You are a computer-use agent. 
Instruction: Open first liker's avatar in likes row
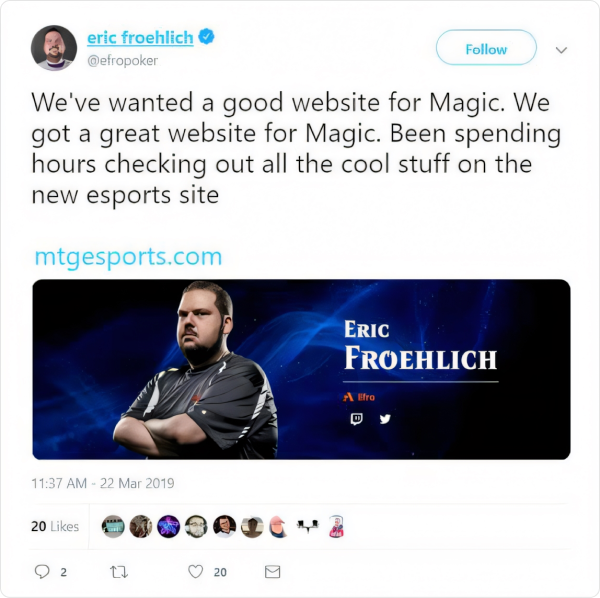point(113,526)
